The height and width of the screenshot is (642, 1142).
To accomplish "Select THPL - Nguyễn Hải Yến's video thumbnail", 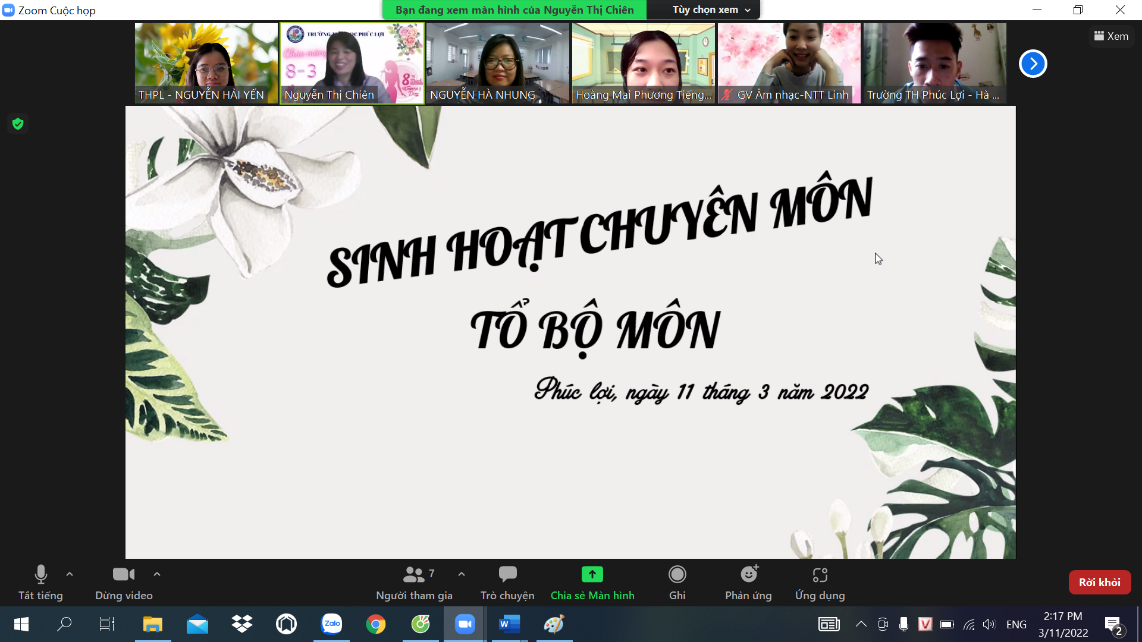I will point(206,63).
